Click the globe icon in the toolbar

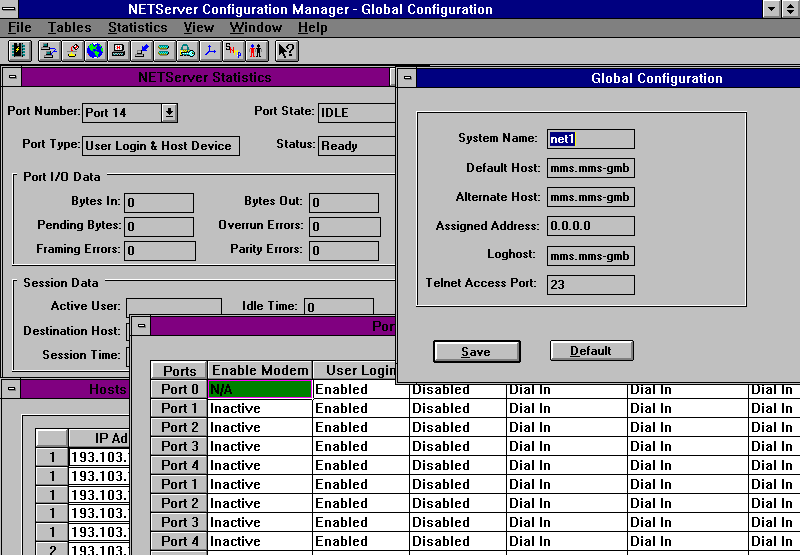pos(95,50)
